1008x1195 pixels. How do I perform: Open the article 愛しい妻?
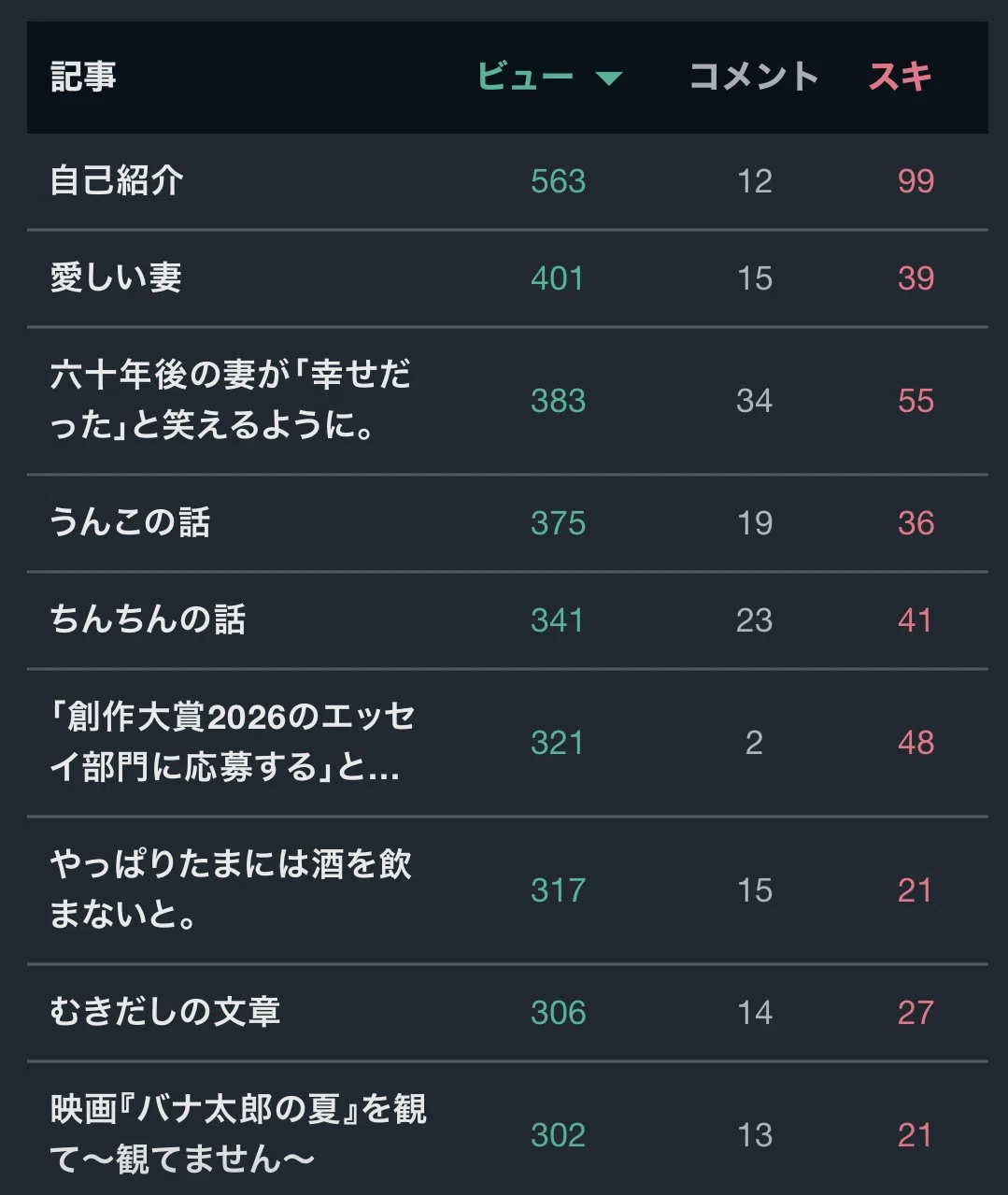pyautogui.click(x=116, y=277)
